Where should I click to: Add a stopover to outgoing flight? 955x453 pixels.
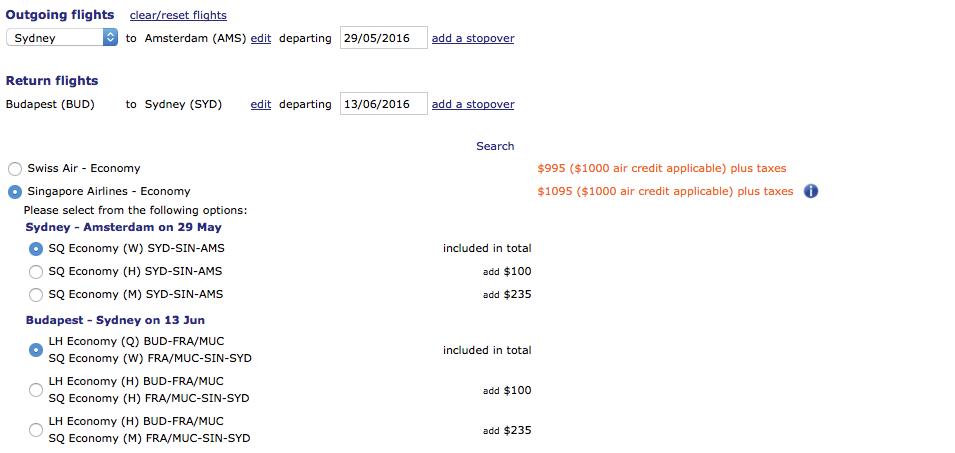point(473,38)
